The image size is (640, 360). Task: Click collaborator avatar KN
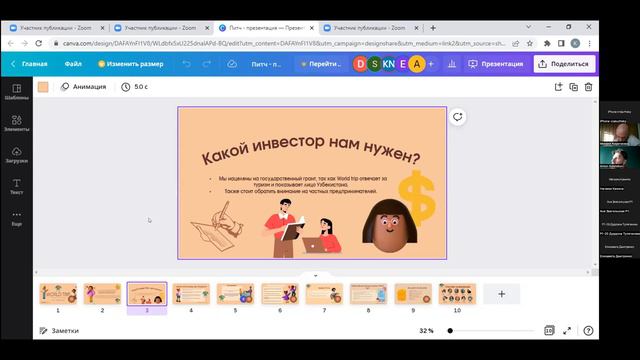click(389, 64)
